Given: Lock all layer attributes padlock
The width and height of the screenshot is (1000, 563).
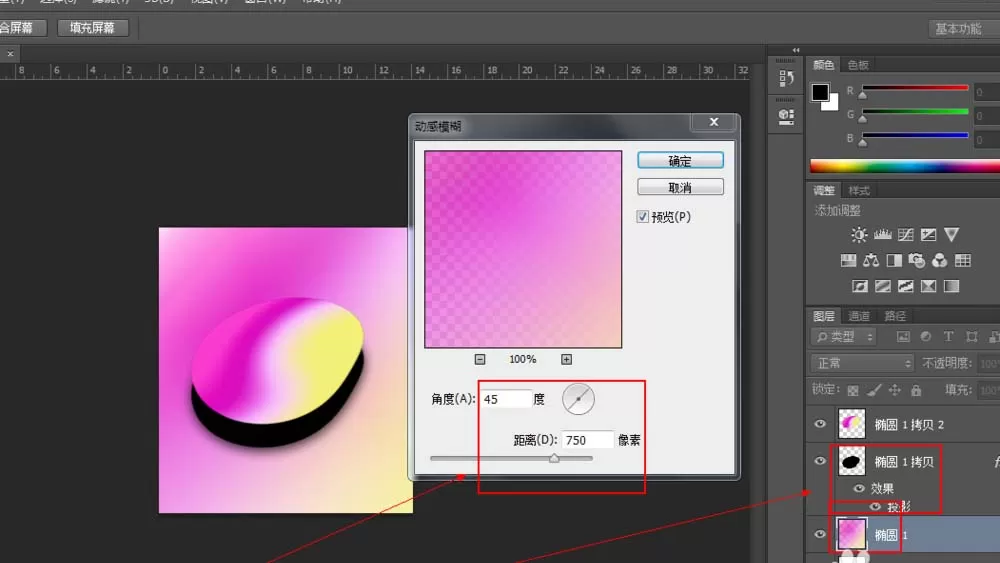Looking at the screenshot, I should click(x=916, y=390).
